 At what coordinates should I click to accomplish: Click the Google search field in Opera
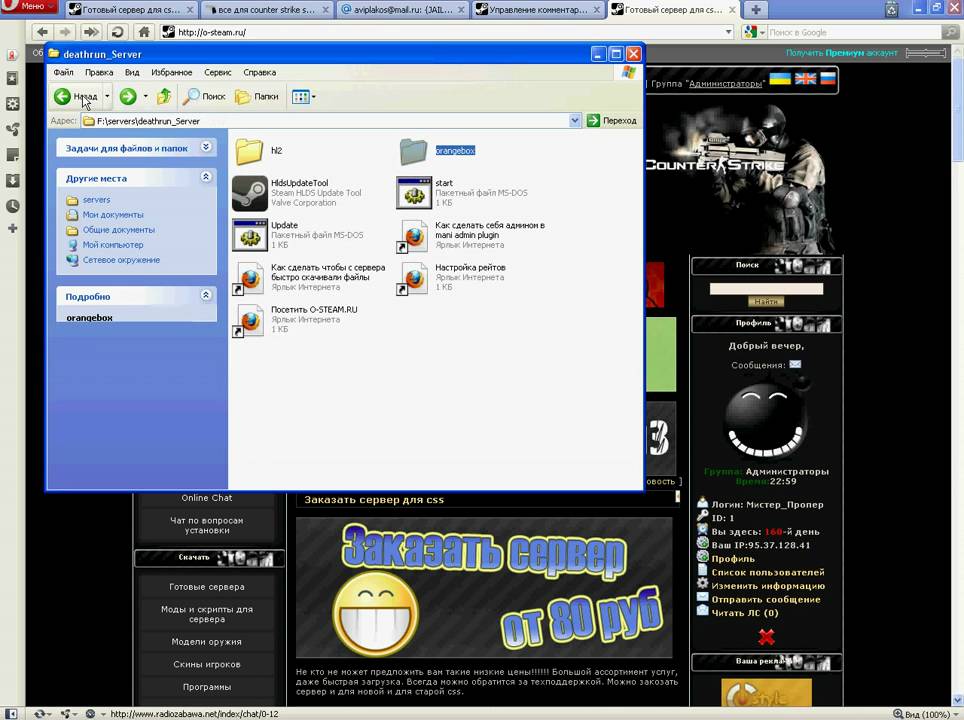(x=855, y=33)
